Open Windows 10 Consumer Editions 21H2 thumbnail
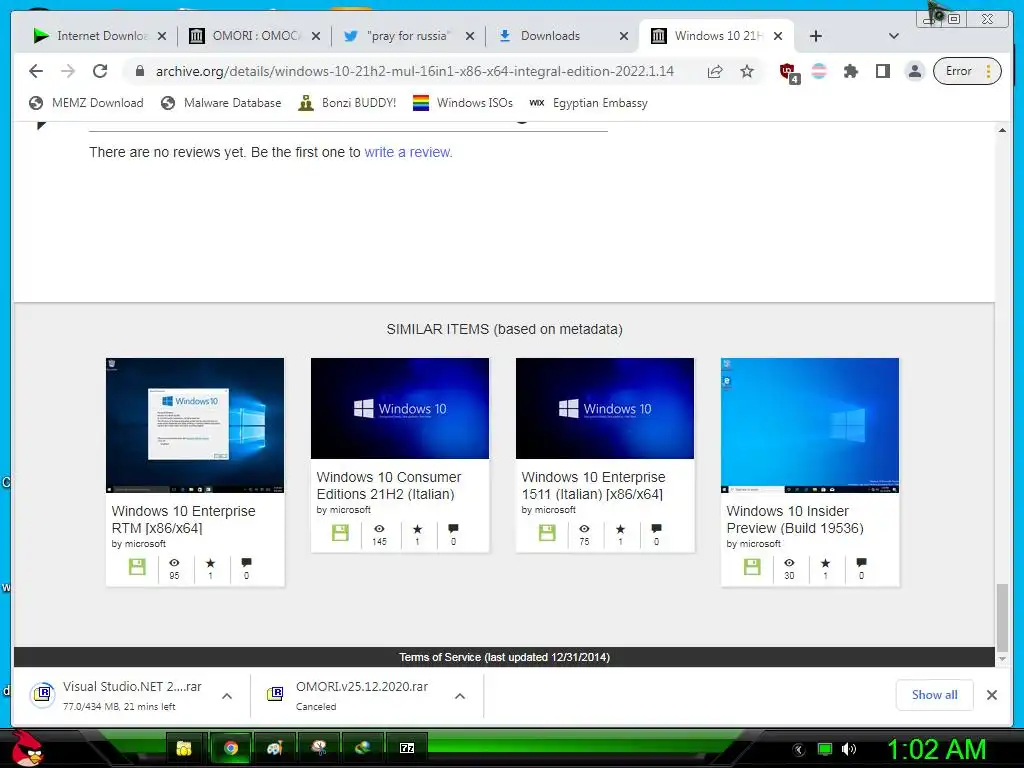 400,408
